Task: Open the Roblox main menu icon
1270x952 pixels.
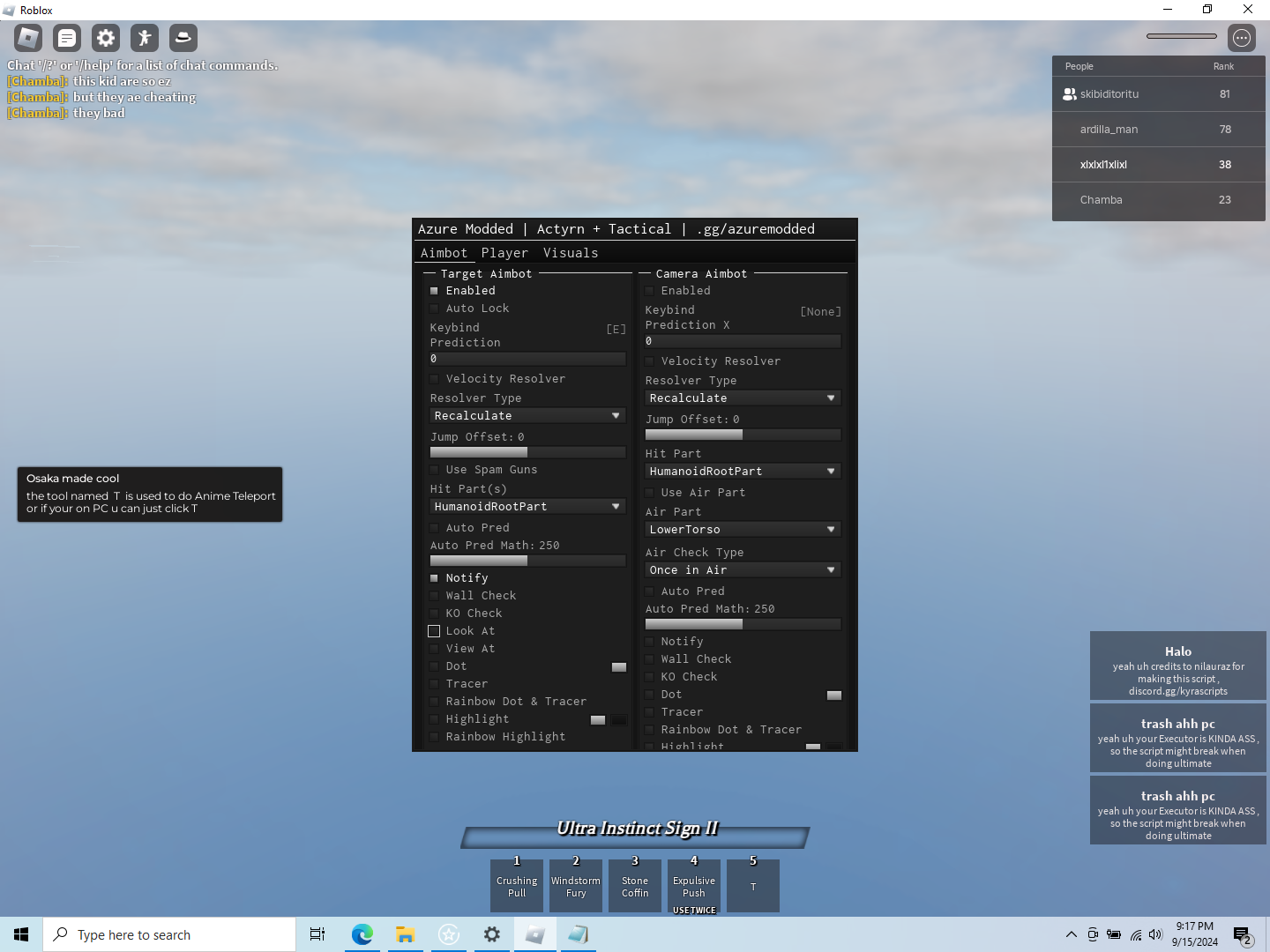Action: (x=28, y=38)
